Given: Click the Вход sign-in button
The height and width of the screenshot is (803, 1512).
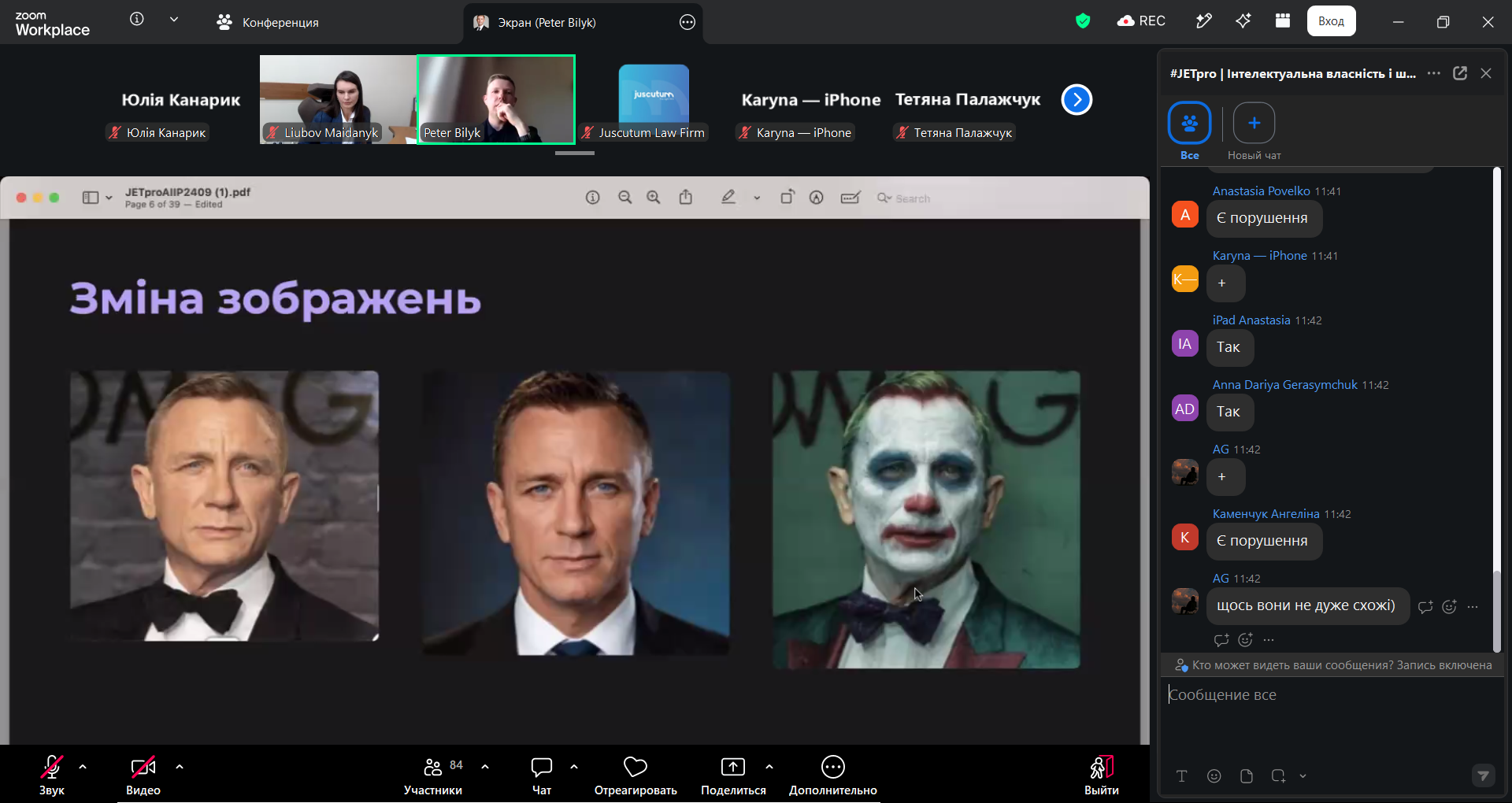Looking at the screenshot, I should tap(1332, 21).
